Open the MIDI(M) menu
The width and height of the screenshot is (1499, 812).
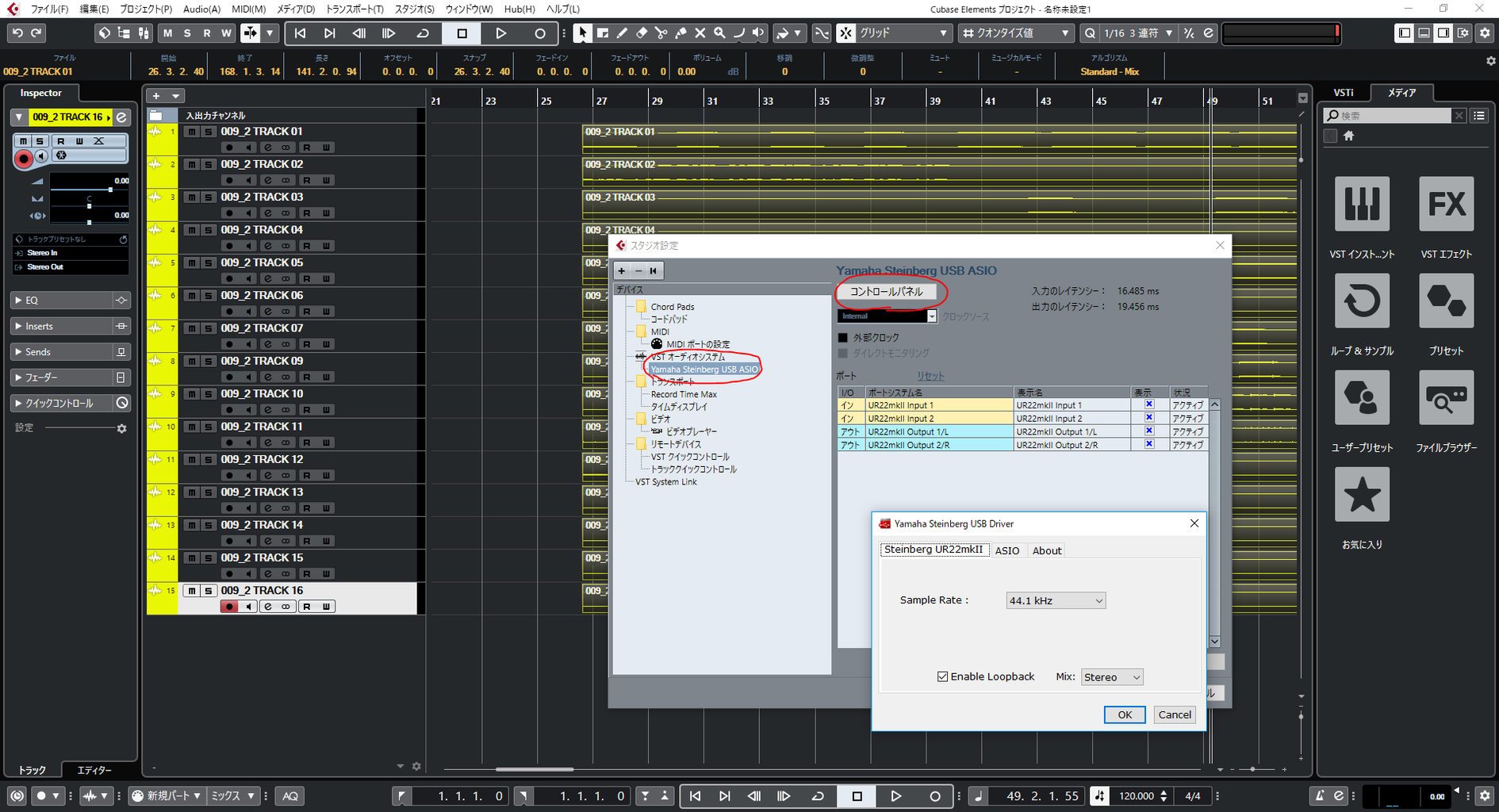pos(249,9)
